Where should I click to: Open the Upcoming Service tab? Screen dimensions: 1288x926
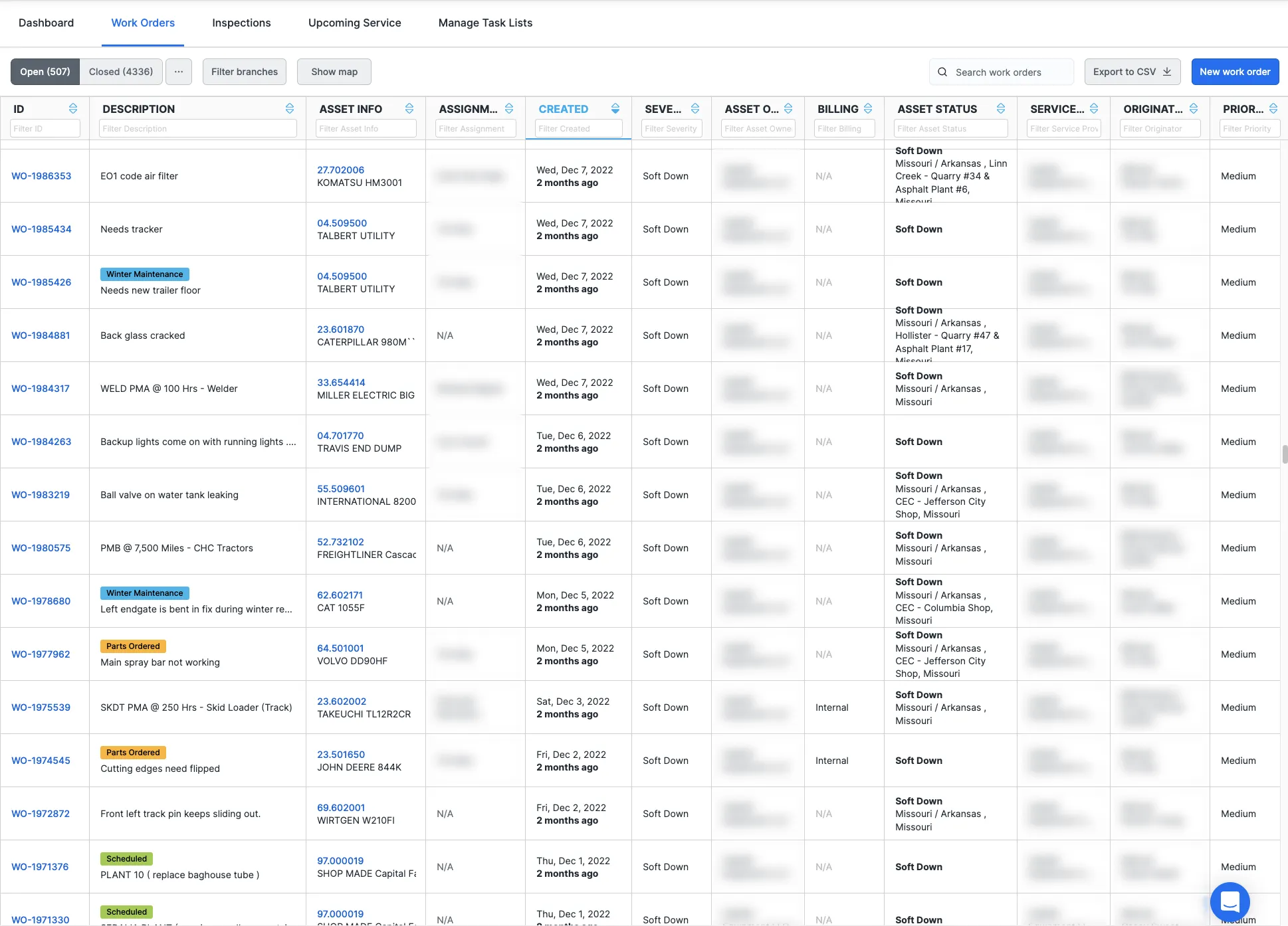click(x=354, y=23)
